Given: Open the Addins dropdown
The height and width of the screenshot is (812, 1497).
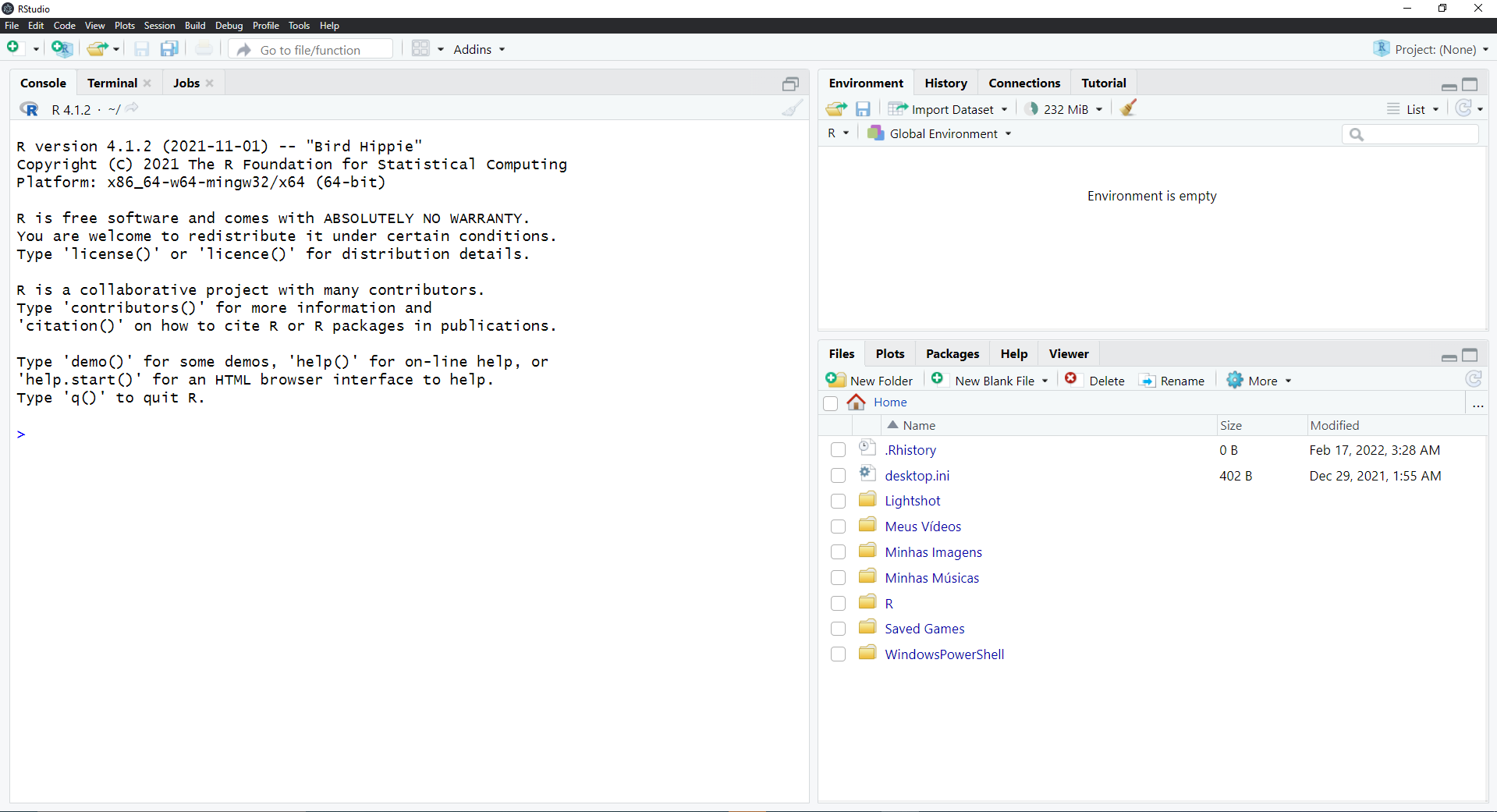Looking at the screenshot, I should point(478,48).
